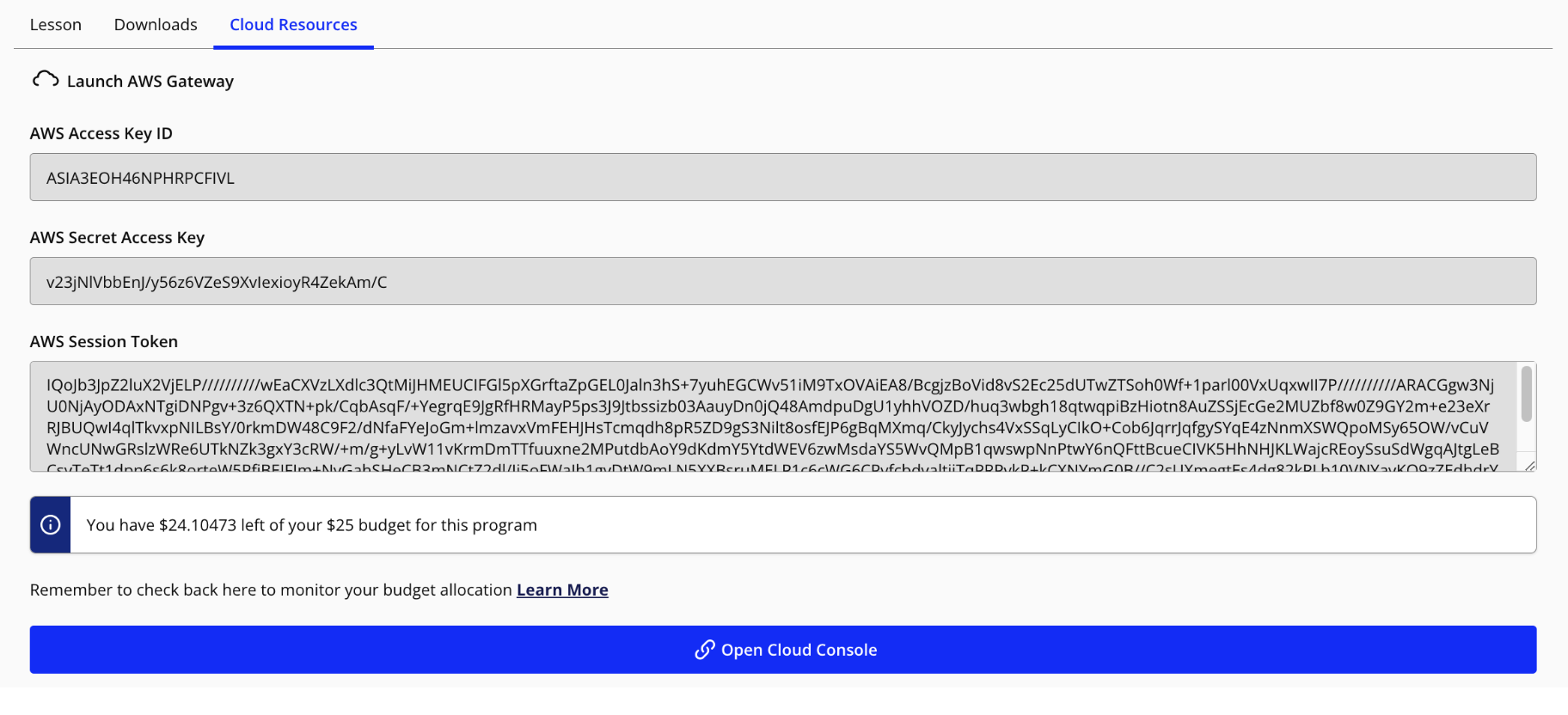Click the cloud icon beside Launch AWS Gateway
The width and height of the screenshot is (1568, 715).
[46, 80]
